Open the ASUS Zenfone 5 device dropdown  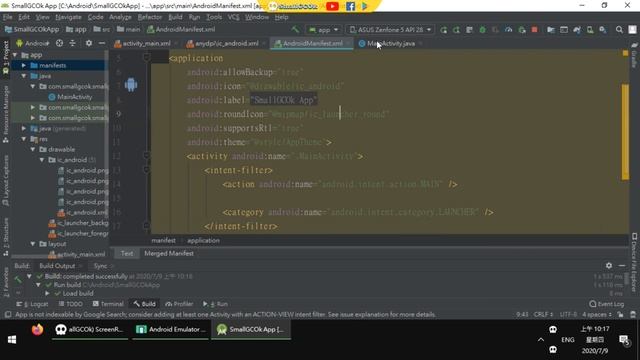(x=390, y=30)
